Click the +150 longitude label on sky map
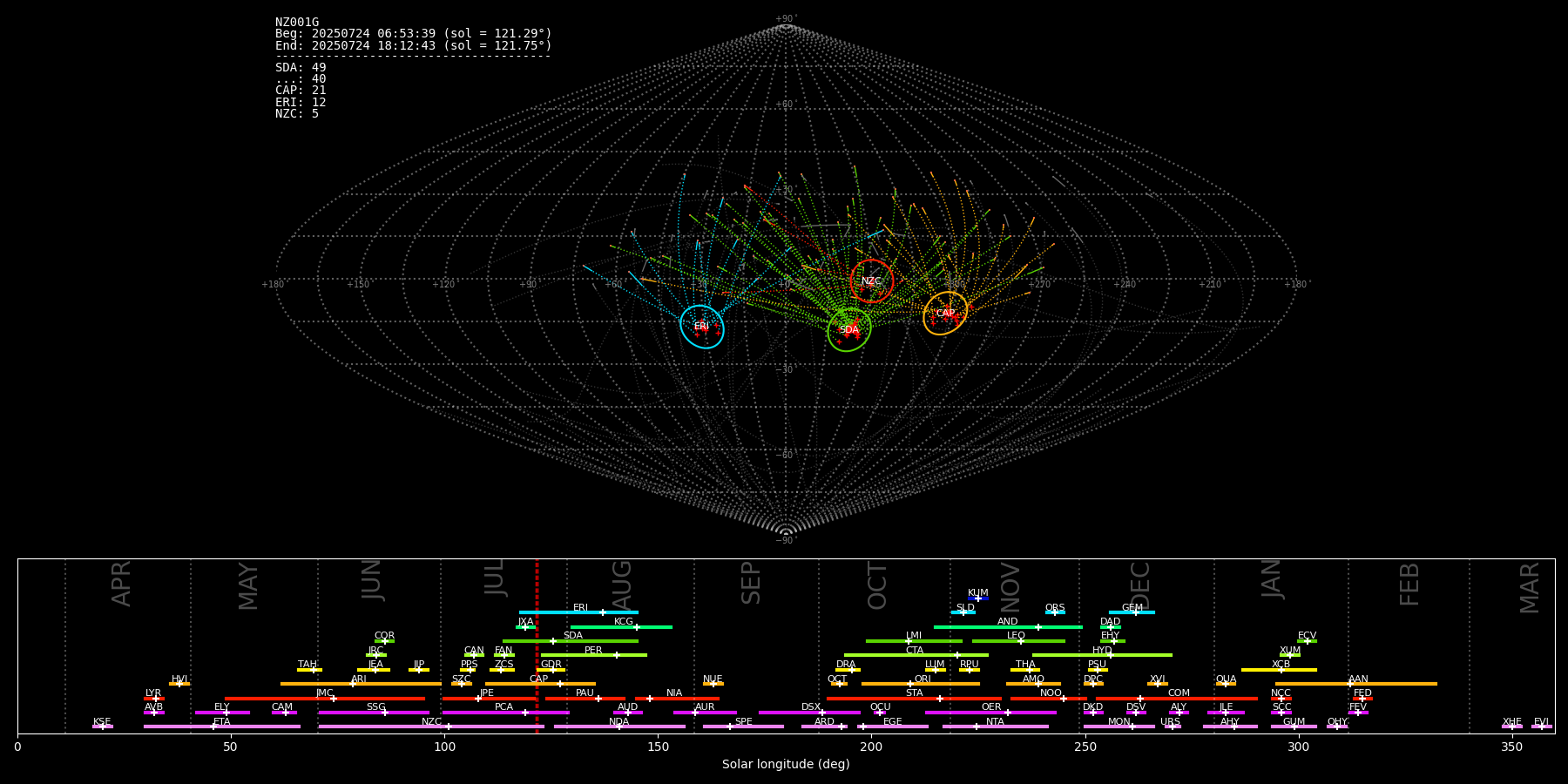 (358, 284)
